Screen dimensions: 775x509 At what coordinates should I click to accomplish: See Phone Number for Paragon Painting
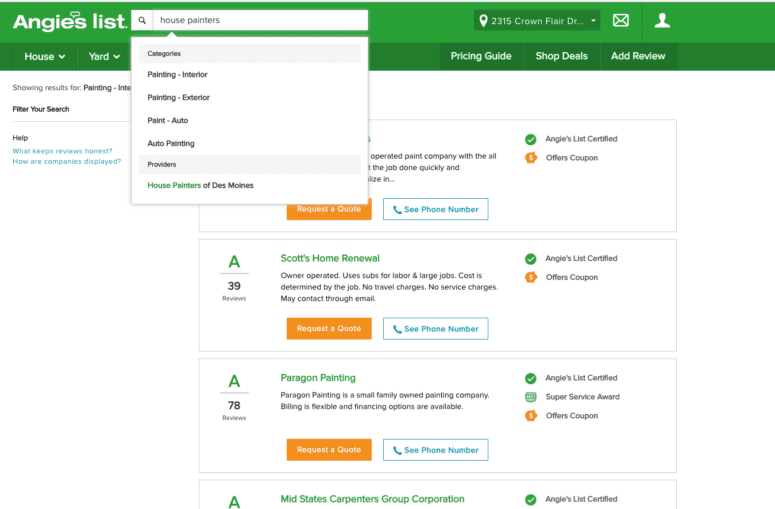(435, 450)
